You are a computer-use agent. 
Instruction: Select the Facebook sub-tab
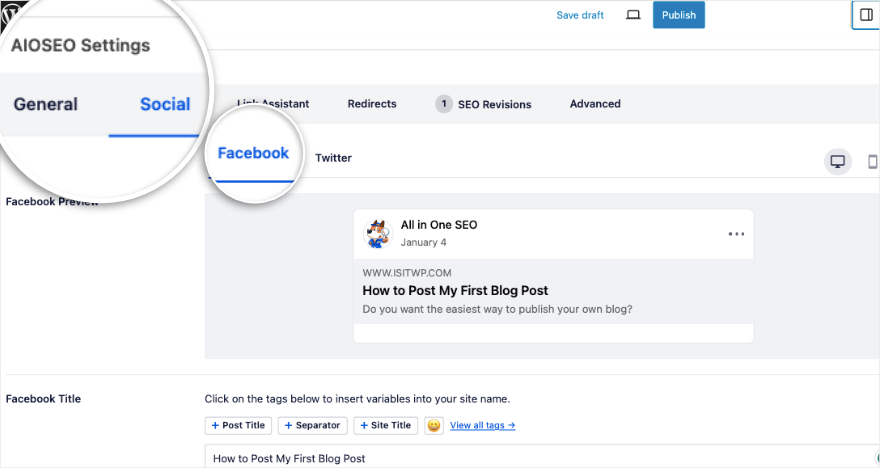pyautogui.click(x=253, y=153)
